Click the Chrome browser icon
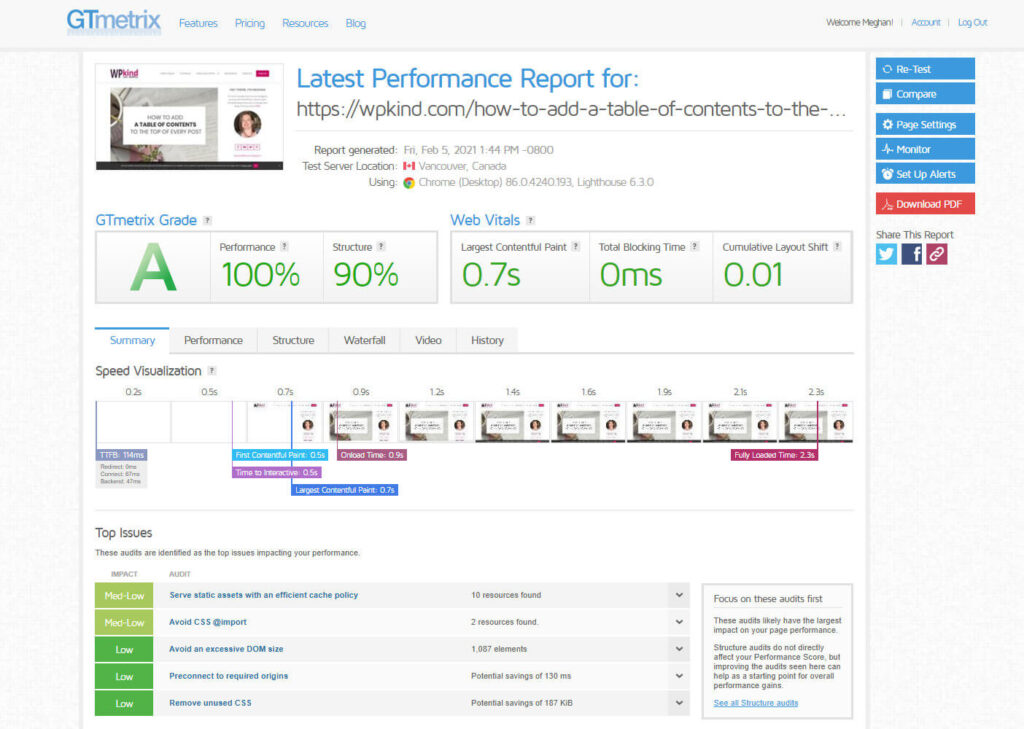Viewport: 1024px width, 729px height. tap(409, 183)
